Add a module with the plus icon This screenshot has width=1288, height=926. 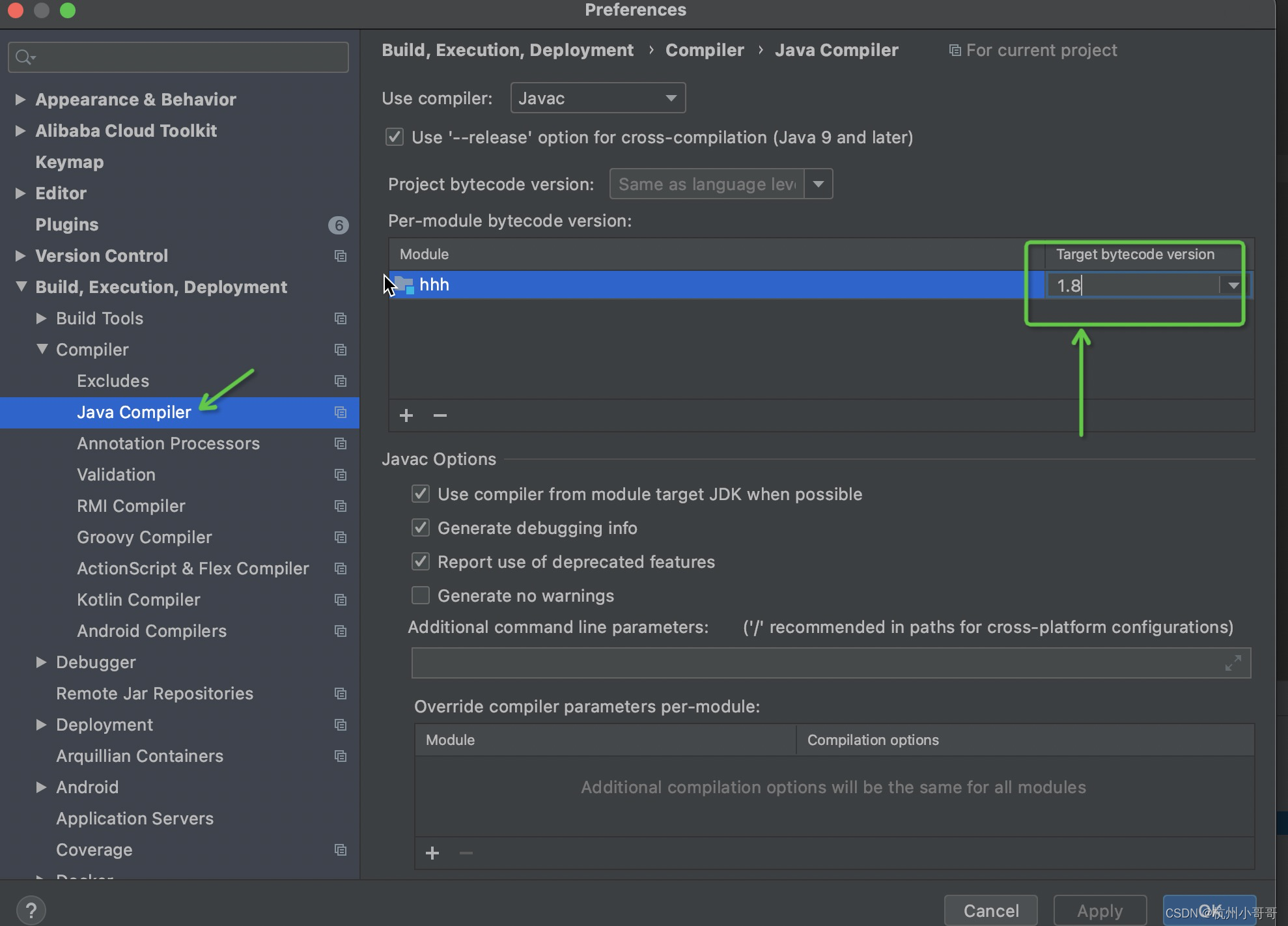(x=406, y=415)
